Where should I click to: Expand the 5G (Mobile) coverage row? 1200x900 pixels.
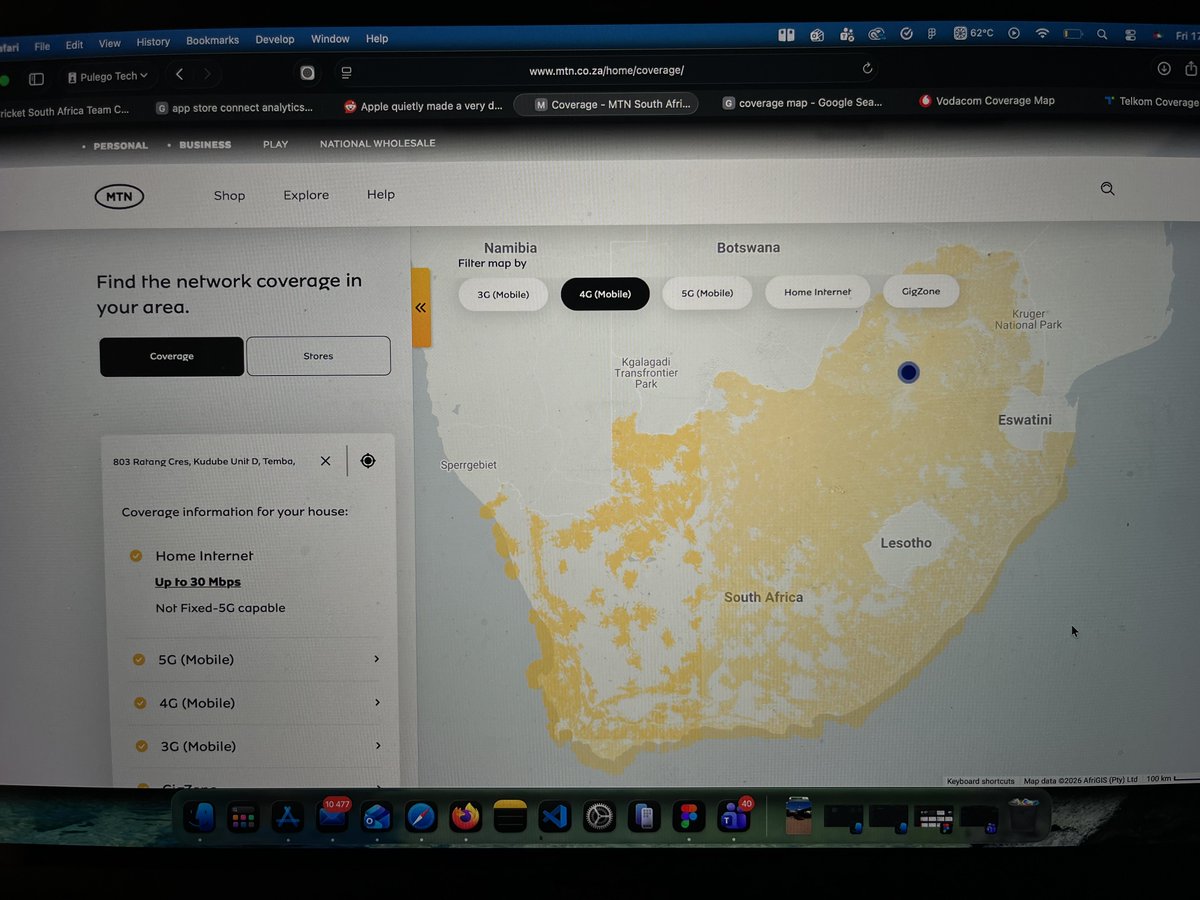pyautogui.click(x=256, y=660)
